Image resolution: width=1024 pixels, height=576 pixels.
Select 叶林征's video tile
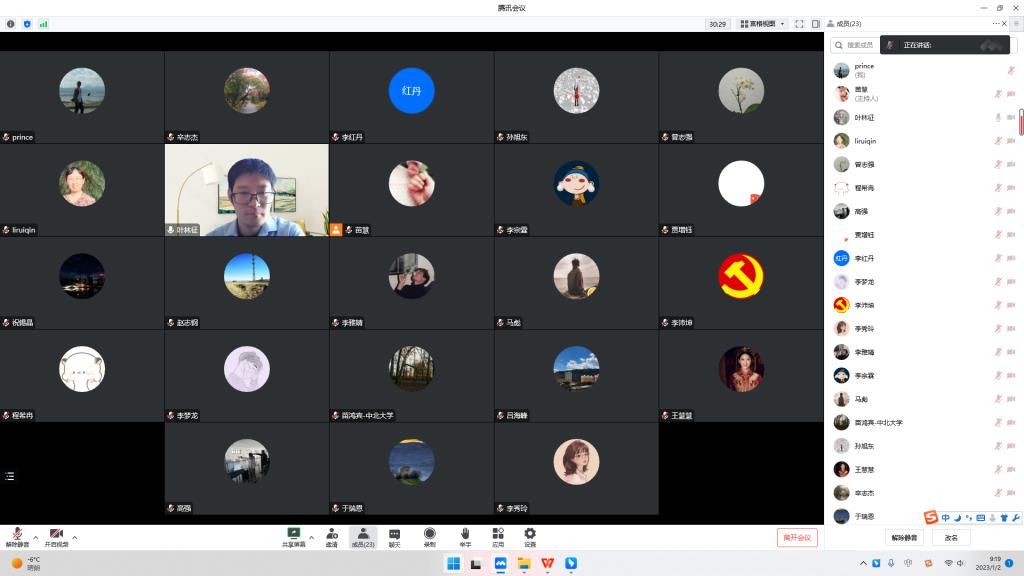click(247, 190)
